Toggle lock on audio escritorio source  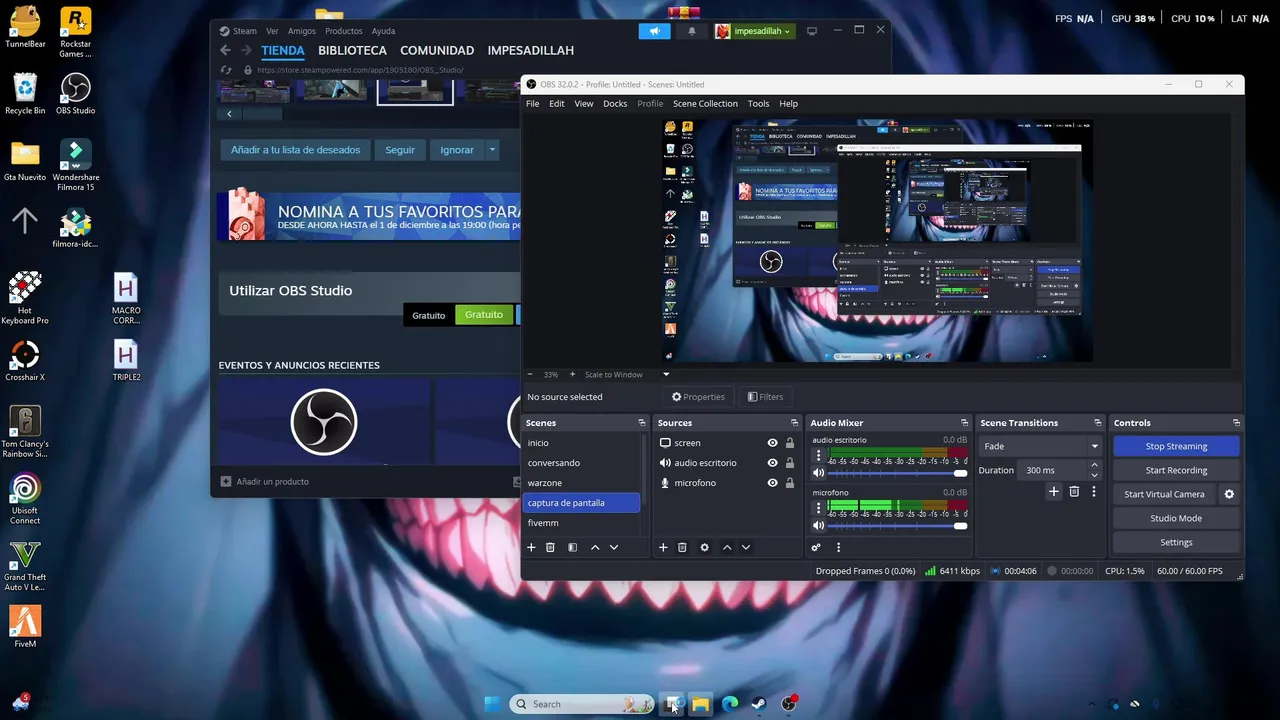coord(790,463)
